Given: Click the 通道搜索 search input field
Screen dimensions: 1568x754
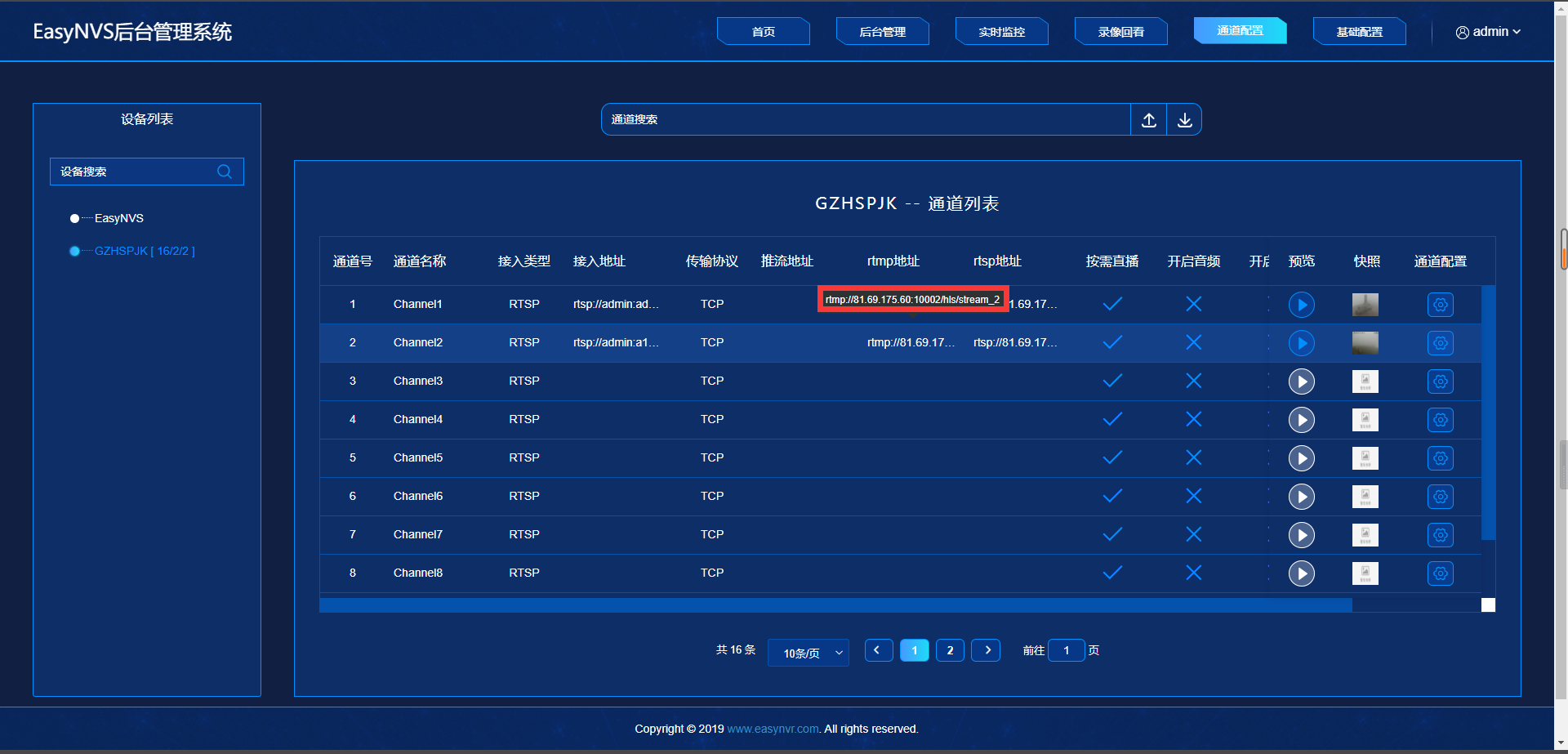Looking at the screenshot, I should pos(866,119).
